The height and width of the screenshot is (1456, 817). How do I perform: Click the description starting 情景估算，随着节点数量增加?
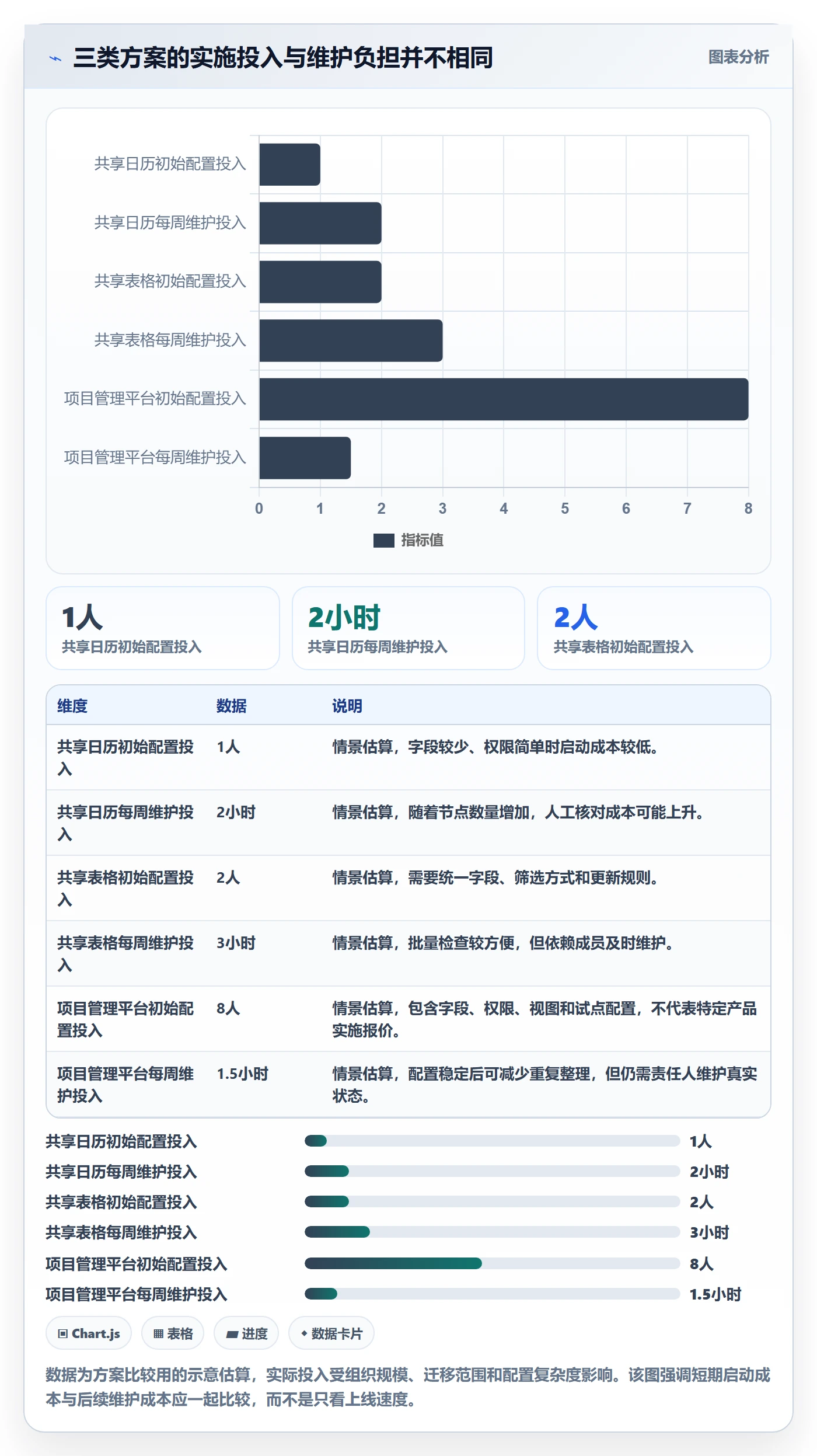[518, 812]
